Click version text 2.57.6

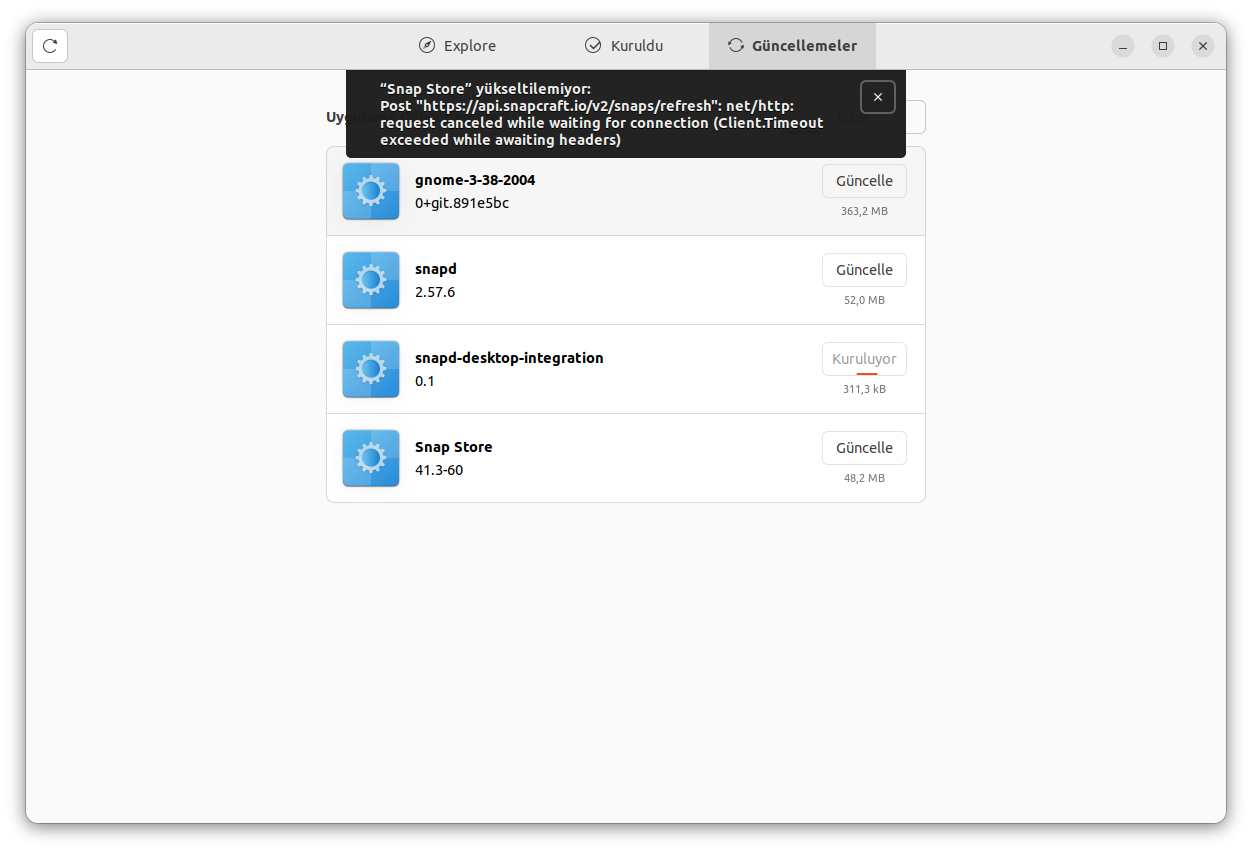coord(435,292)
